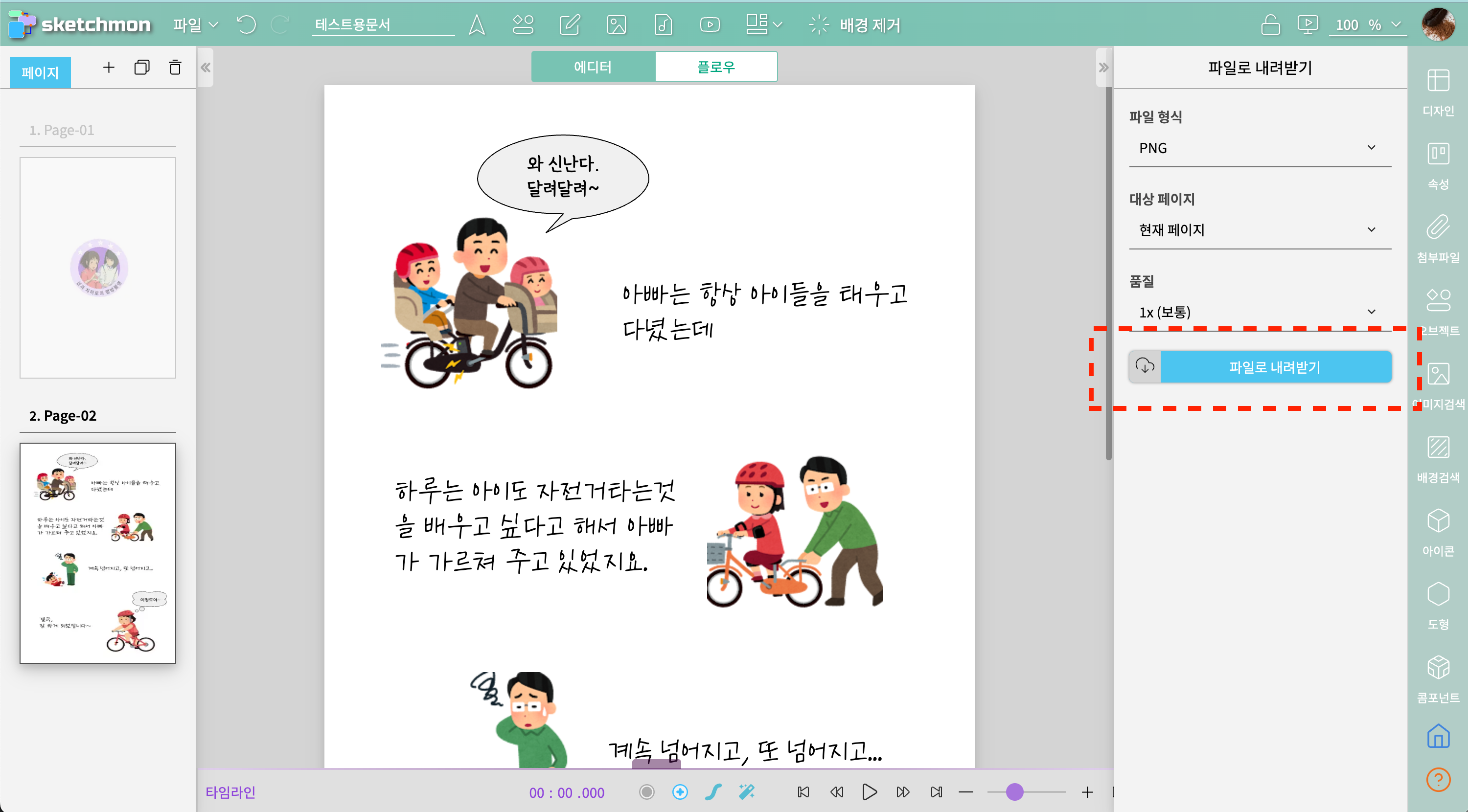1468x812 pixels.
Task: Open 첨부파일 attachment panel
Action: [1437, 238]
